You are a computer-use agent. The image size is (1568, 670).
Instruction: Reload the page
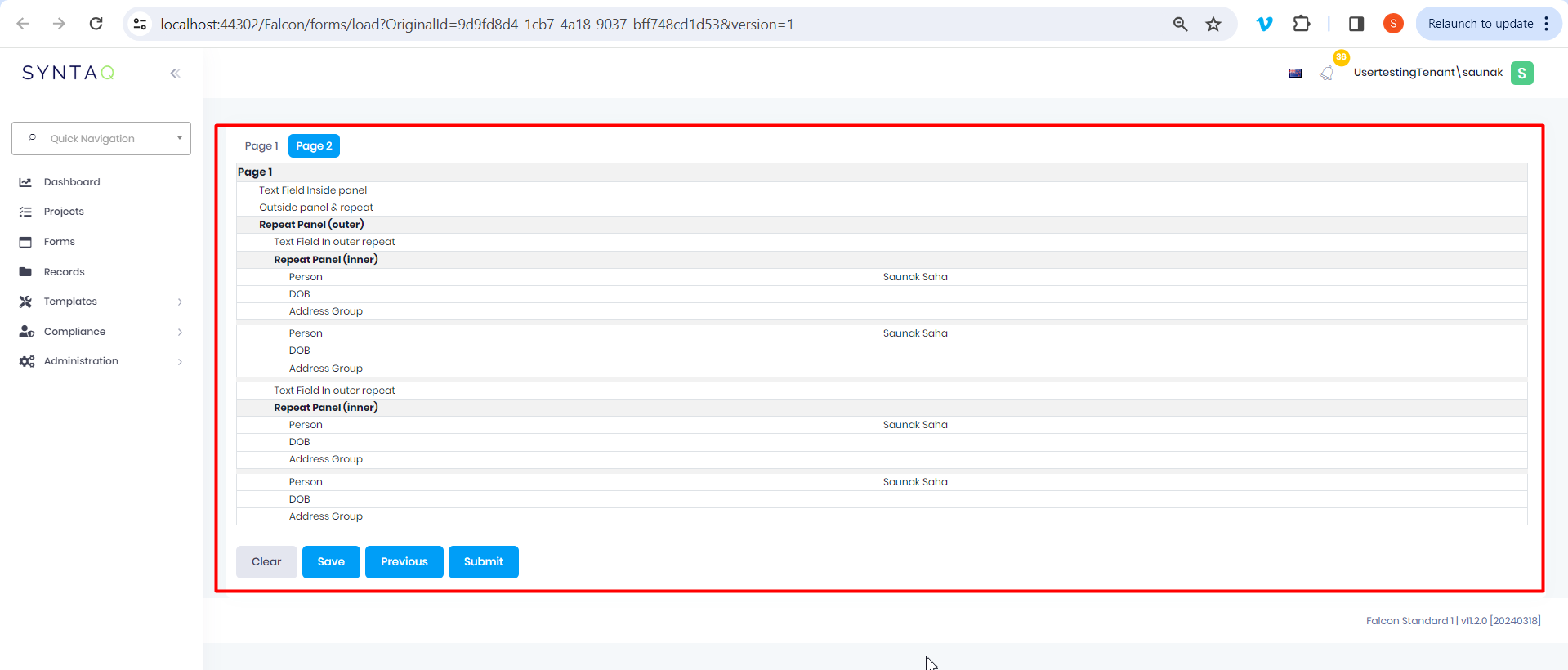click(96, 24)
